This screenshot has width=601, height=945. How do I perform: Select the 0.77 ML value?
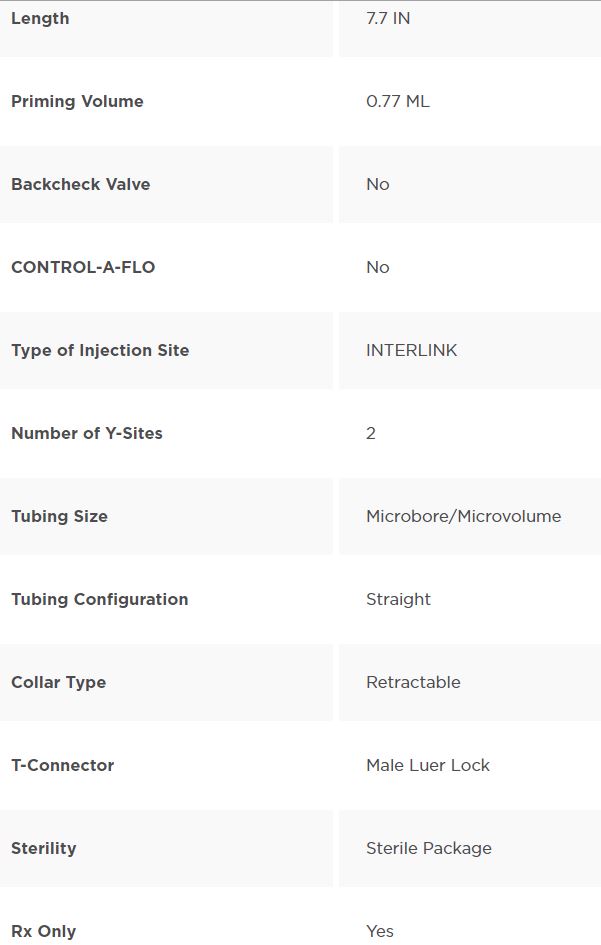(x=398, y=101)
